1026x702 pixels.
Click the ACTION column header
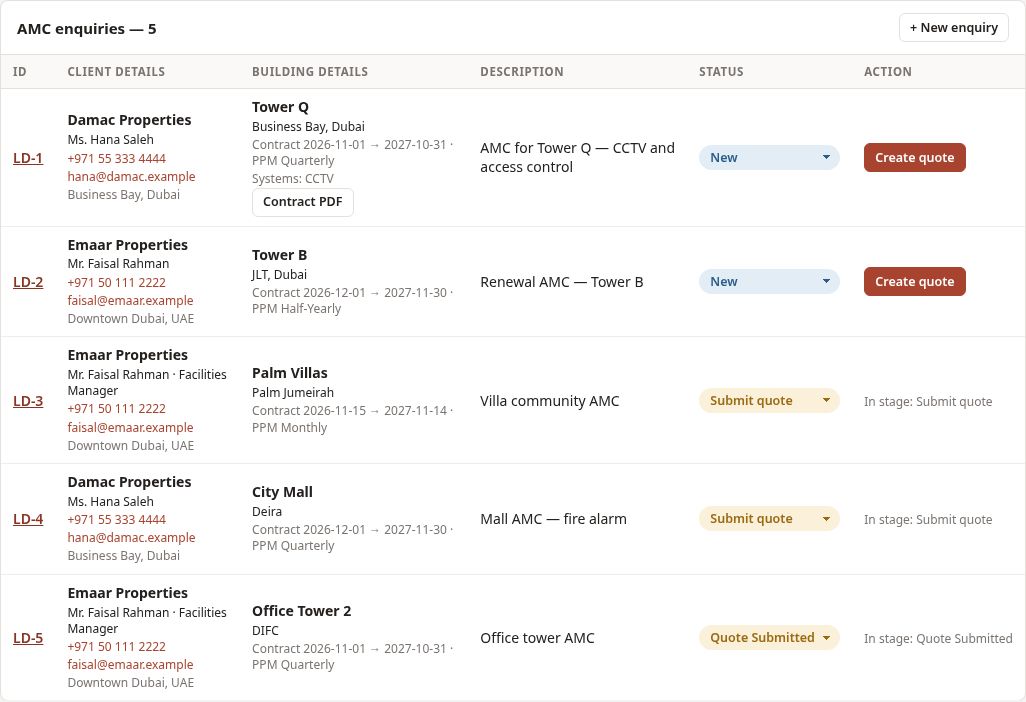[887, 72]
